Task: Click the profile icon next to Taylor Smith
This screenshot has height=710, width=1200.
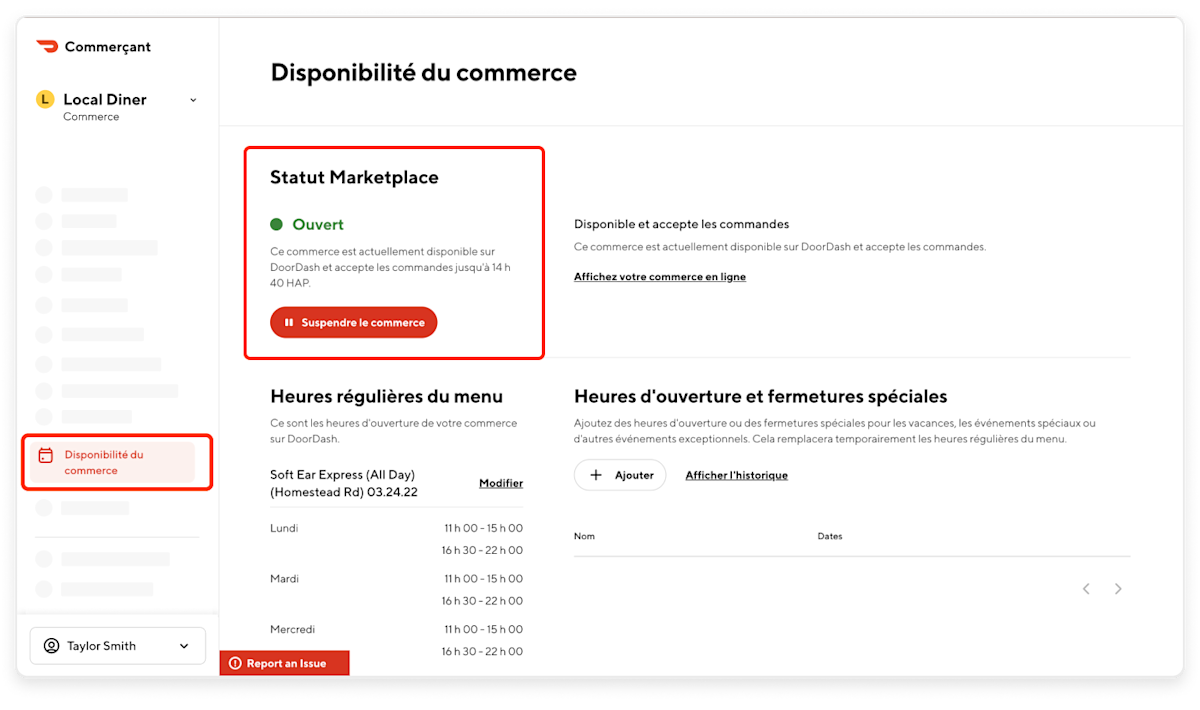Action: tap(52, 645)
